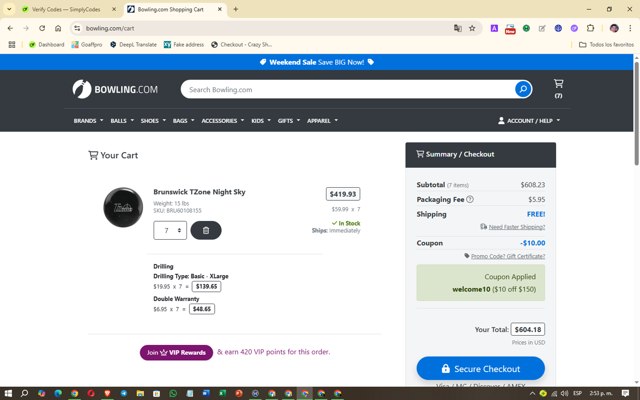The image size is (640, 400).
Task: Click the welcome10 coupon code text
Action: coord(471,289)
